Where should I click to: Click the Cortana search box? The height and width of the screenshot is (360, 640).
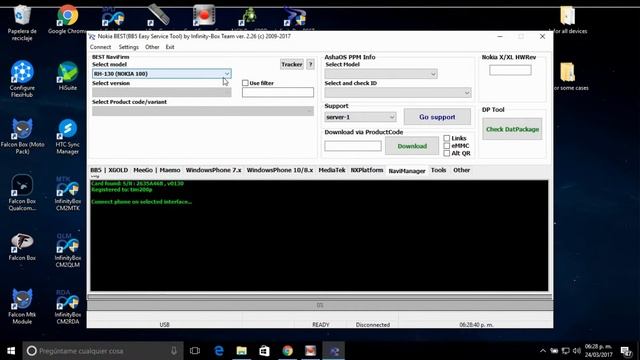tap(103, 351)
